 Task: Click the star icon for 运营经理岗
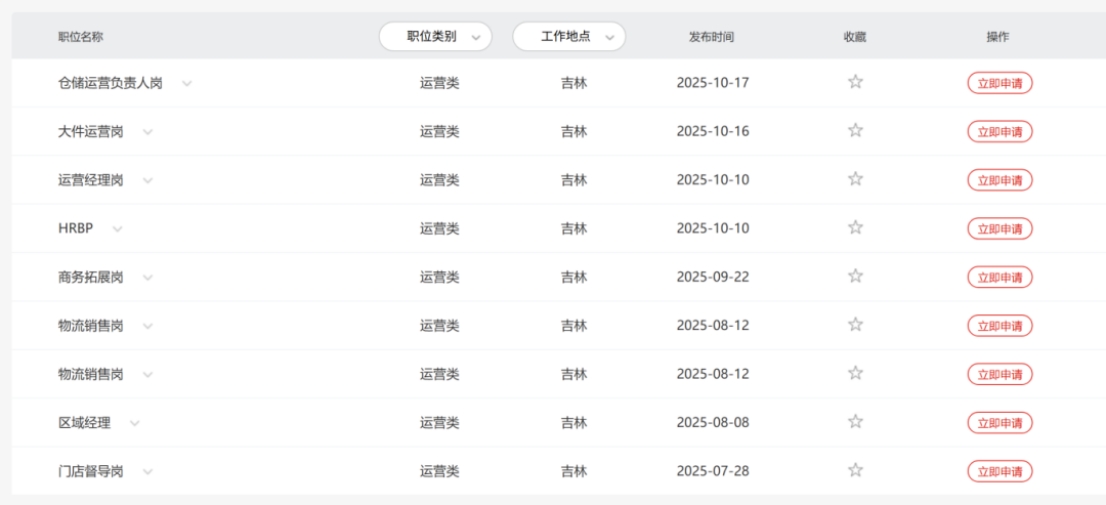click(x=855, y=180)
